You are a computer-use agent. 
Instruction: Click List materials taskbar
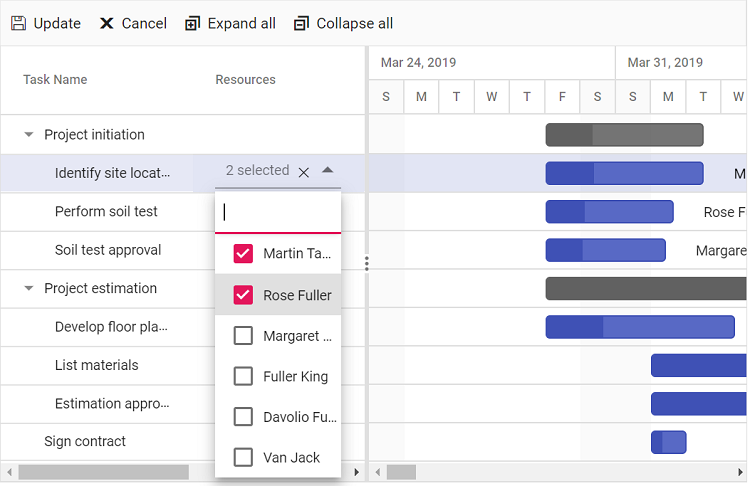(x=699, y=365)
